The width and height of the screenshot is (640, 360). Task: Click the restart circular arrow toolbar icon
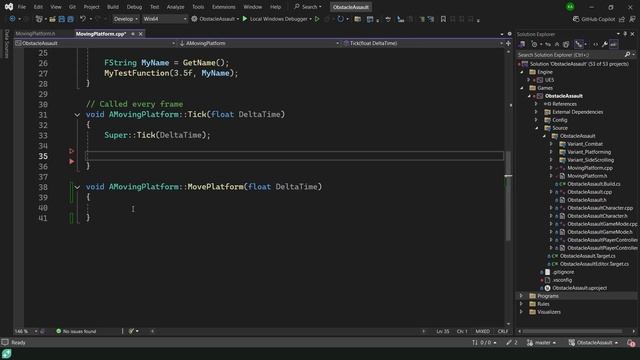pos(340,19)
